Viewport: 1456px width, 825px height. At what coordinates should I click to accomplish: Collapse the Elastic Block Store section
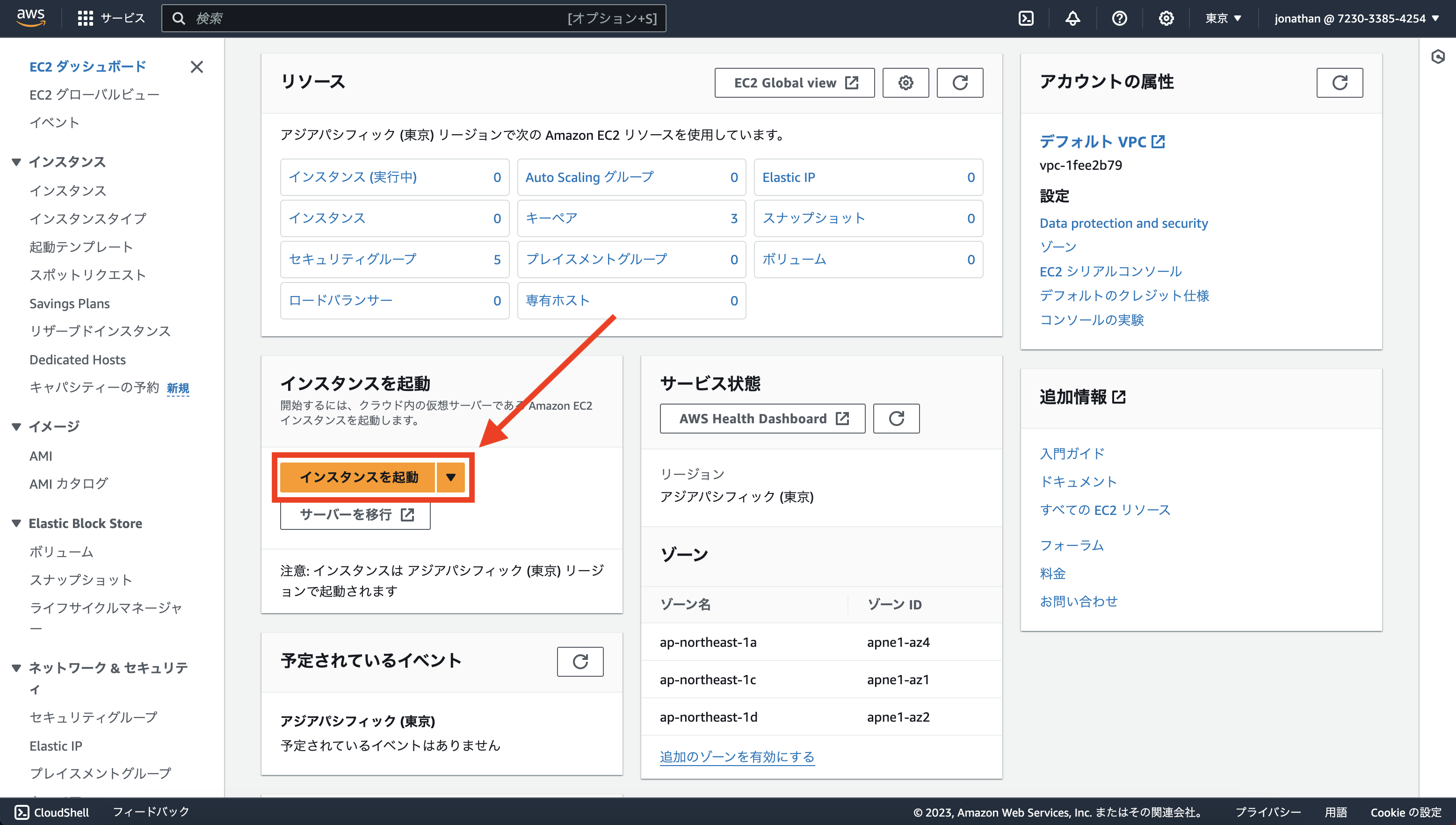click(16, 523)
